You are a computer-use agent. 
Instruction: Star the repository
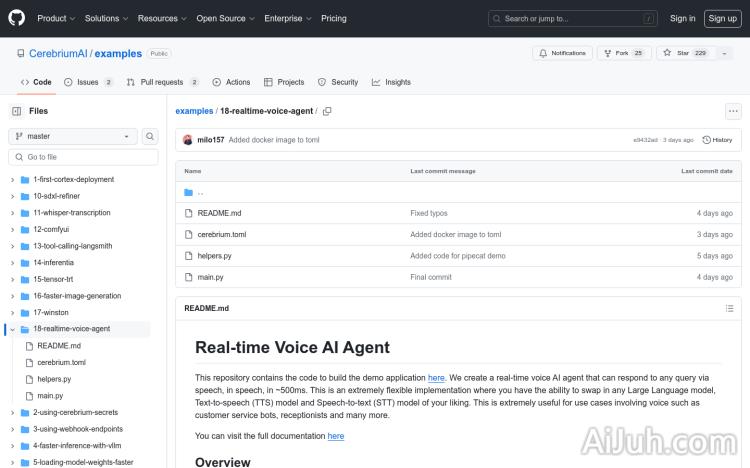click(x=685, y=53)
